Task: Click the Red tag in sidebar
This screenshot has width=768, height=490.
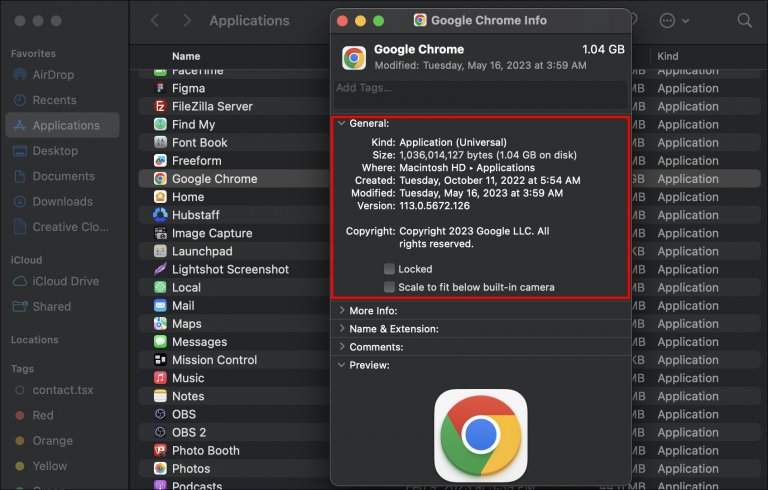Action: (x=43, y=415)
